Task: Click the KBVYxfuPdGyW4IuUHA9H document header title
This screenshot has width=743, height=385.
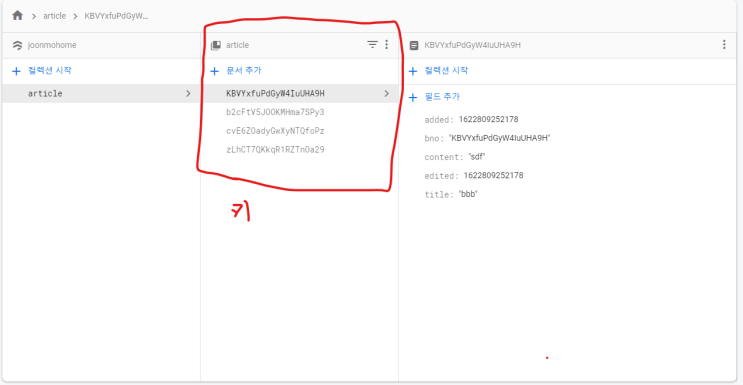Action: pos(472,45)
